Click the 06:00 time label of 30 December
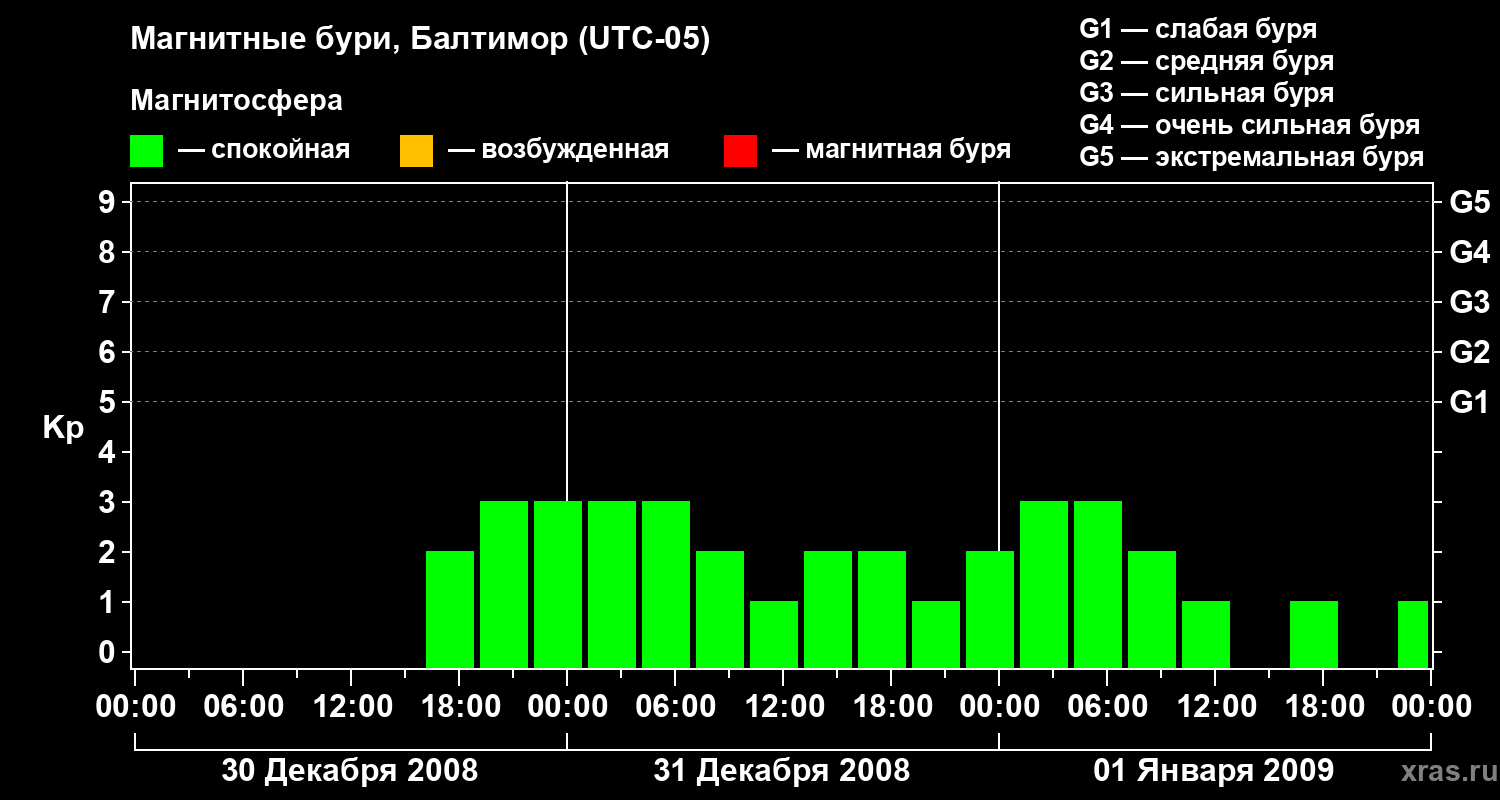1500x800 pixels. click(243, 707)
